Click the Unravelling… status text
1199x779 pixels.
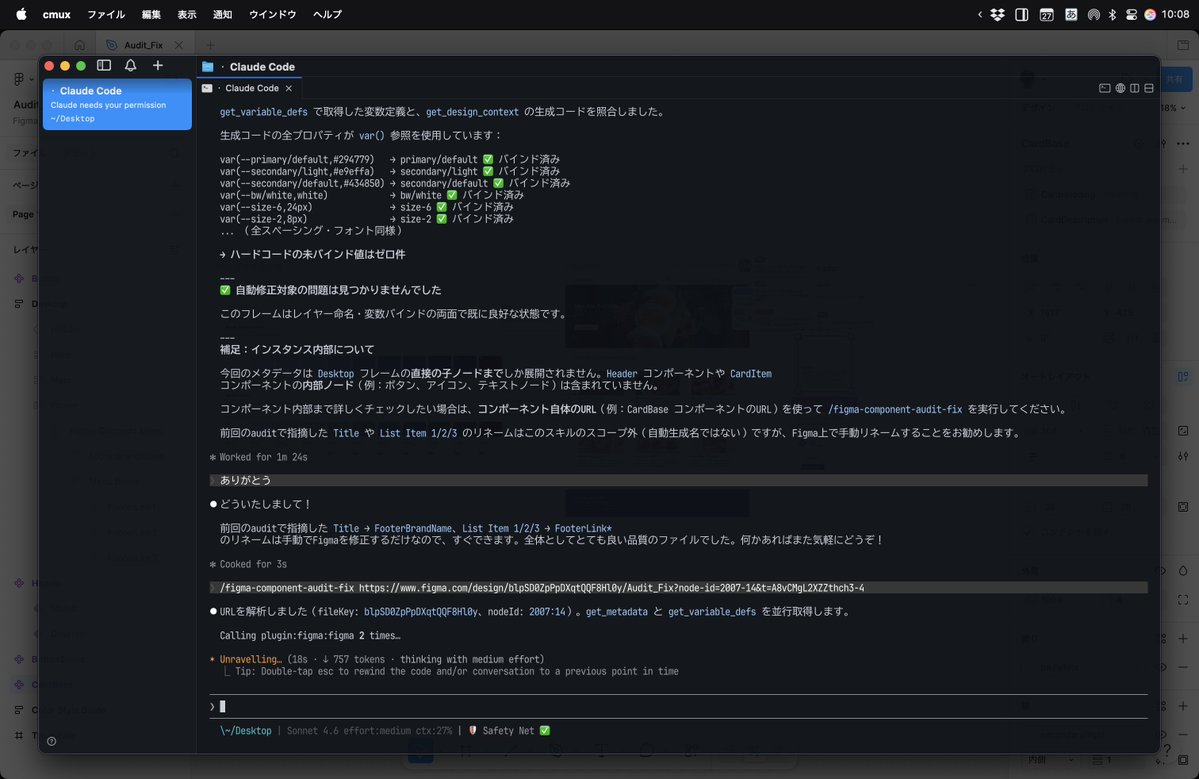pos(251,659)
